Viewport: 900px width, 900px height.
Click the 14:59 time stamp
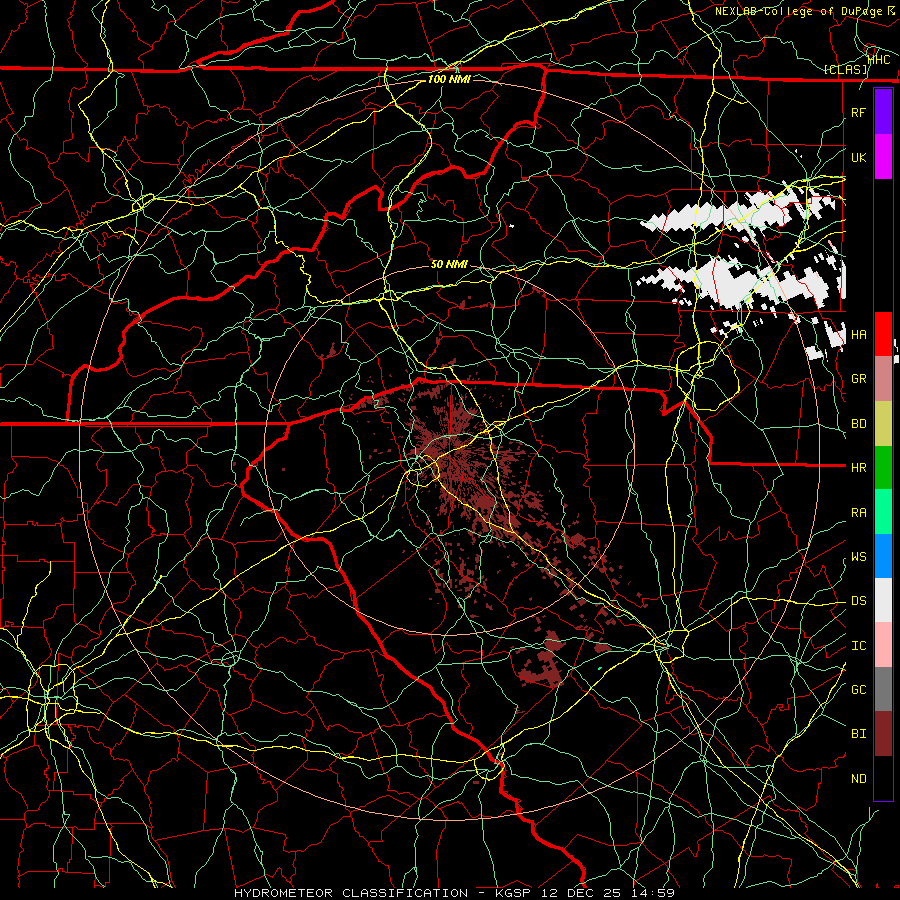653,893
